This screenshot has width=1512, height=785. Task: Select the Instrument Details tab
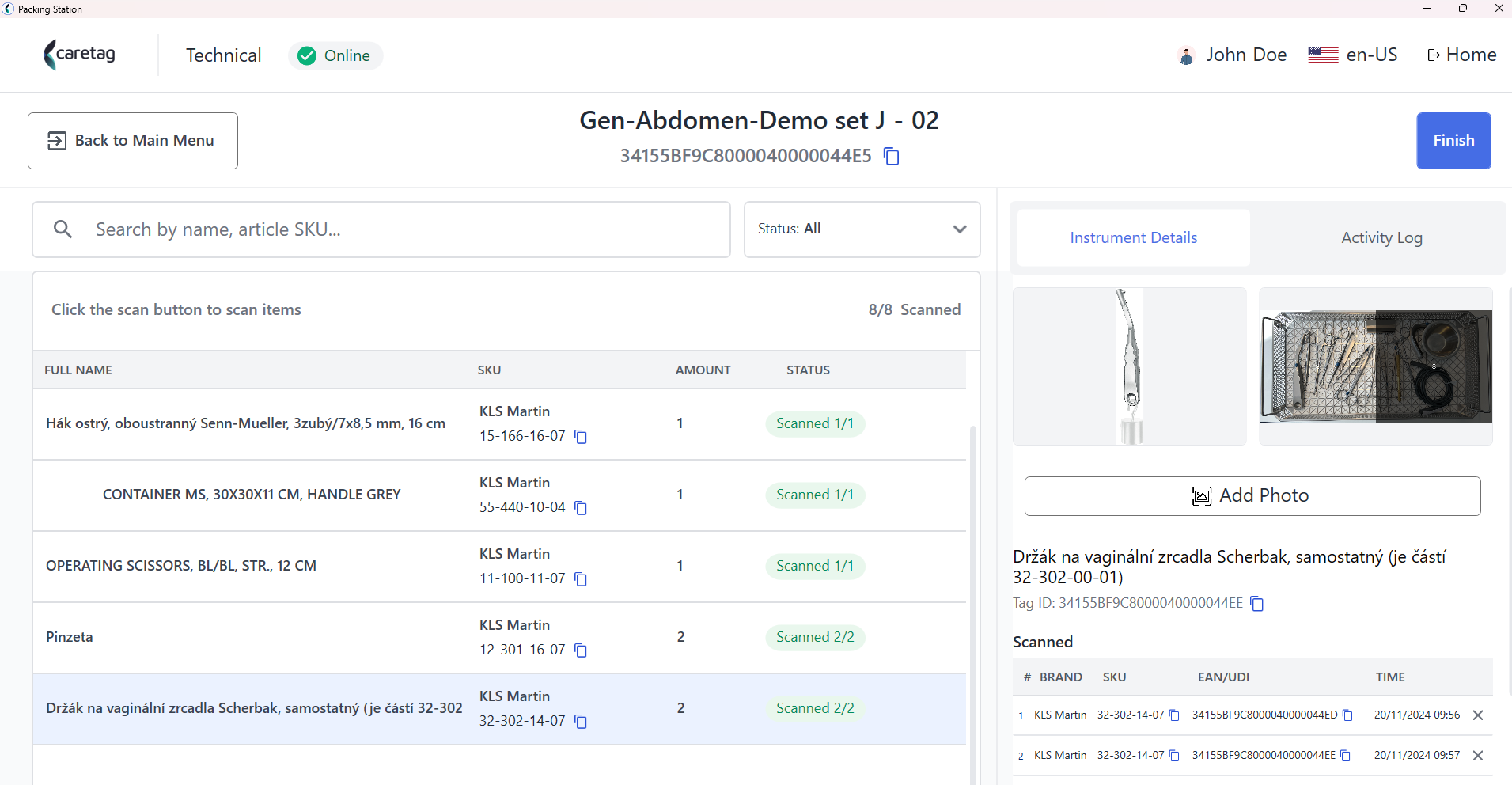pyautogui.click(x=1133, y=237)
